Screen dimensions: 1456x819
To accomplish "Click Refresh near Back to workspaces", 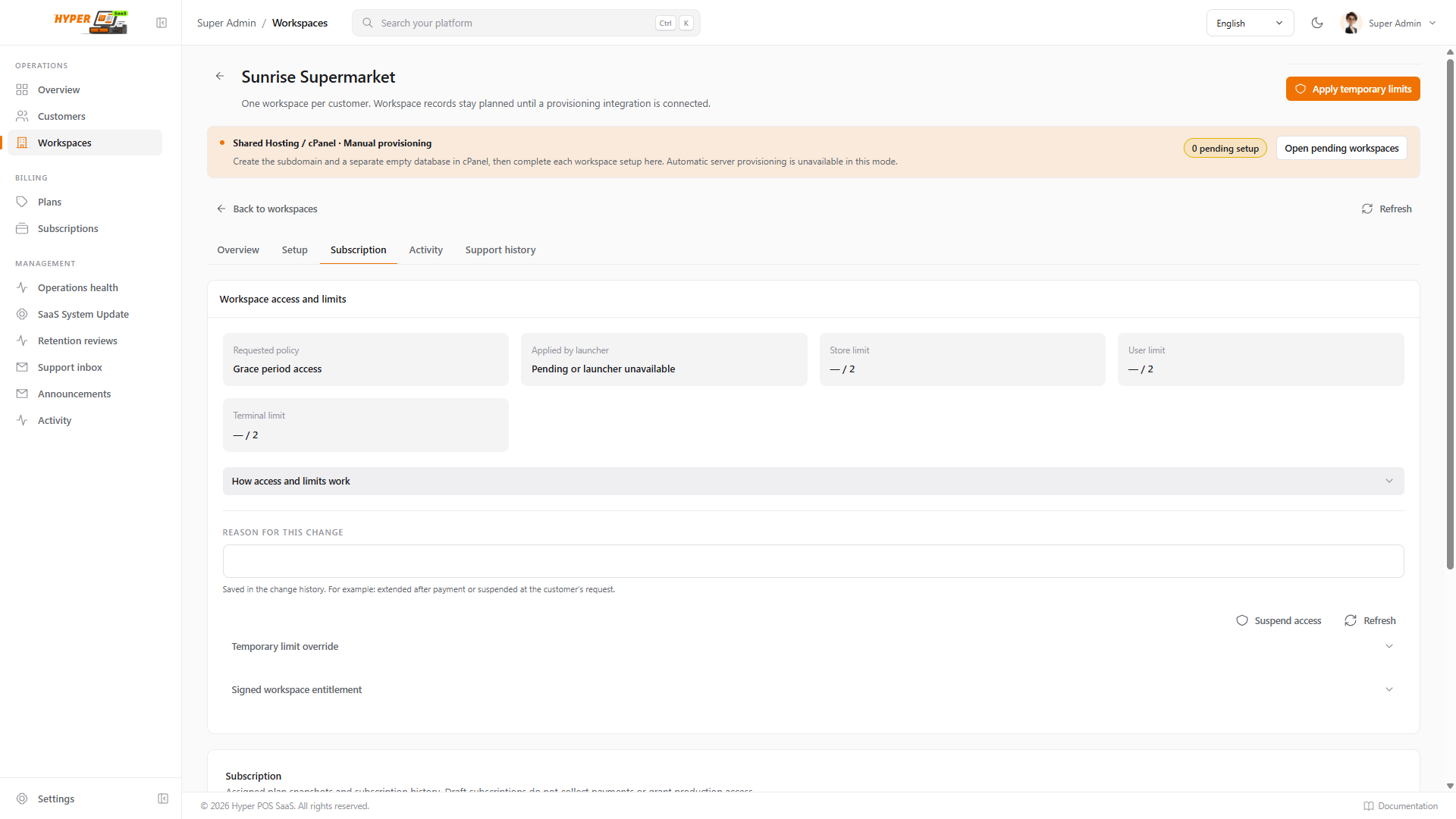I will point(1386,209).
